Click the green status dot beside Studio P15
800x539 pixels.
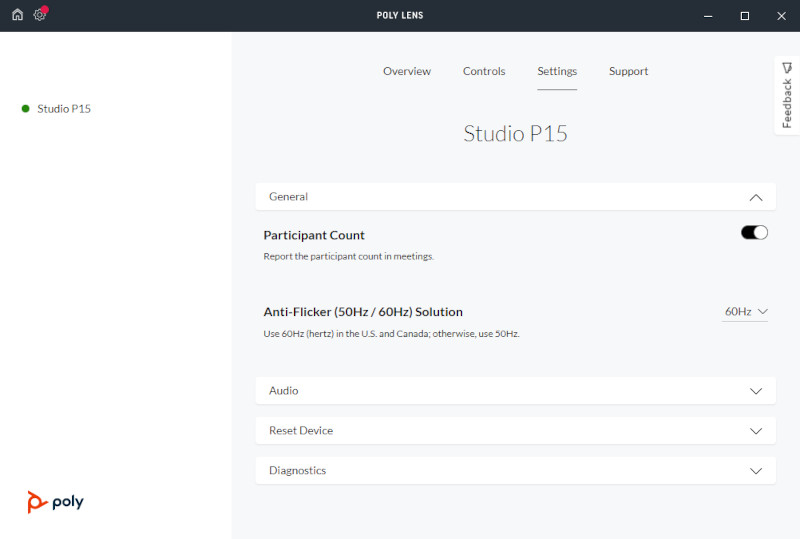26,108
